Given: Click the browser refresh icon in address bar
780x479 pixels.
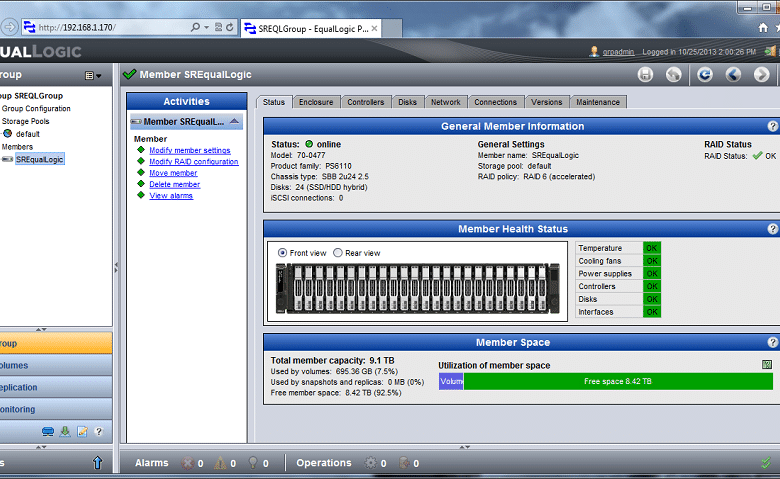Looking at the screenshot, I should [229, 27].
